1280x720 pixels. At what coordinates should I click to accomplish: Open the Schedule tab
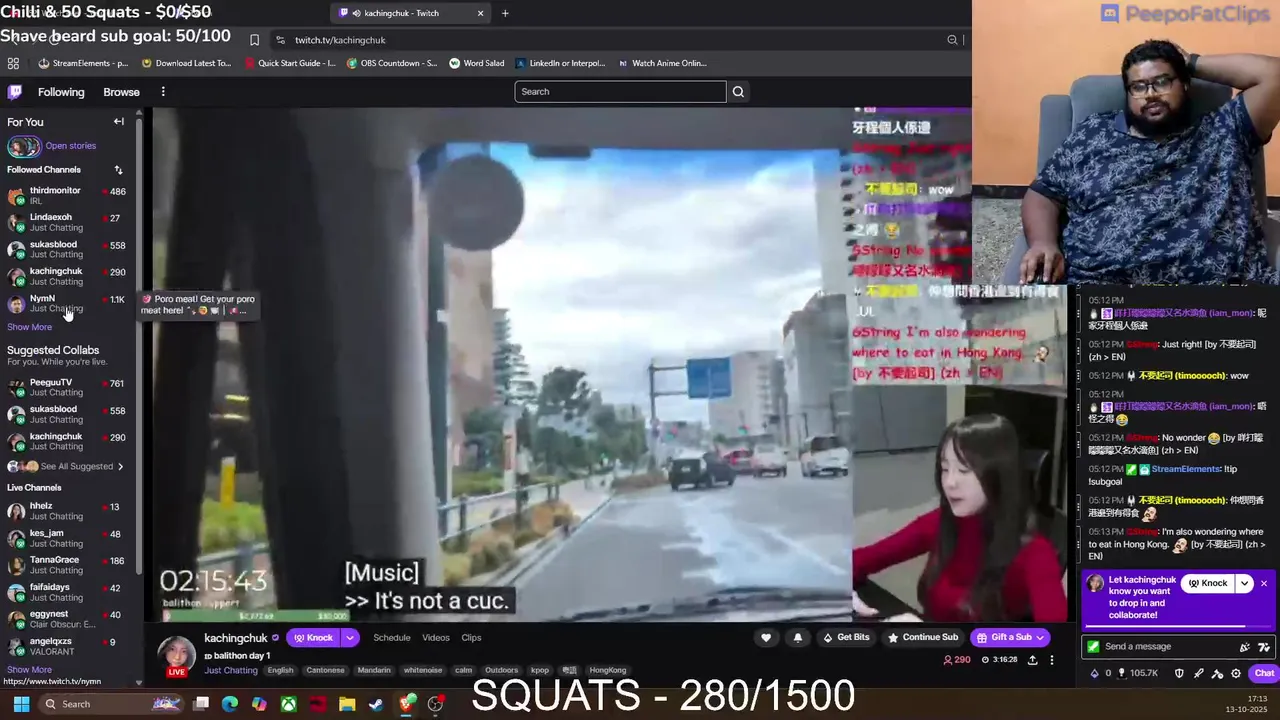392,638
